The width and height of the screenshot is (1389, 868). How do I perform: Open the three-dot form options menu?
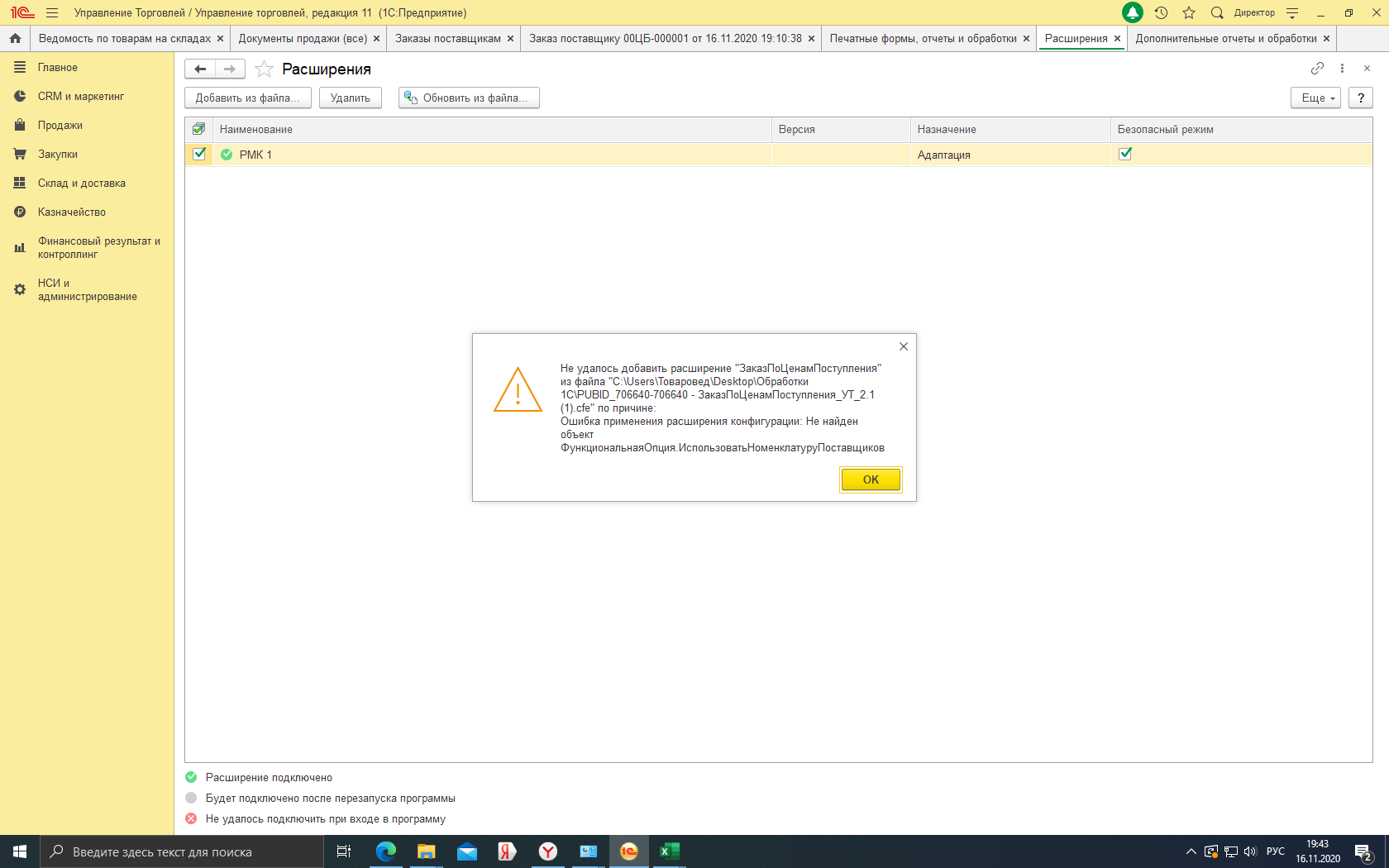(1342, 68)
